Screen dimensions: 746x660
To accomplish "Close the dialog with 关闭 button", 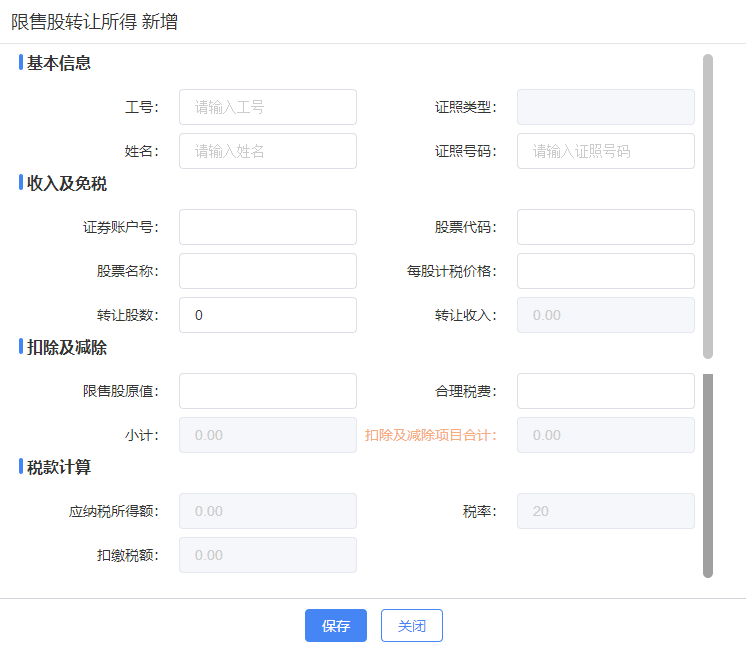I will tap(412, 625).
